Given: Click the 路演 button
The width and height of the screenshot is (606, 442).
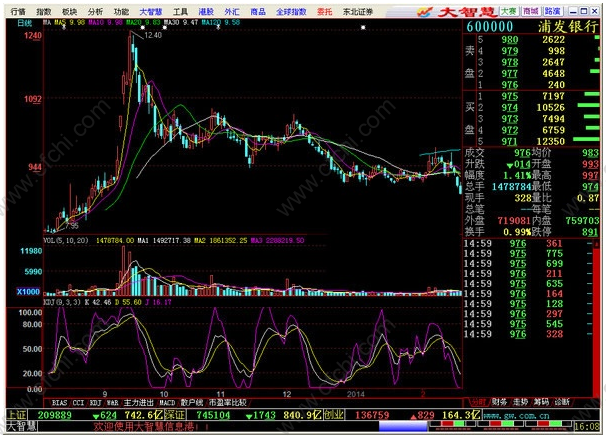Looking at the screenshot, I should pyautogui.click(x=552, y=11).
